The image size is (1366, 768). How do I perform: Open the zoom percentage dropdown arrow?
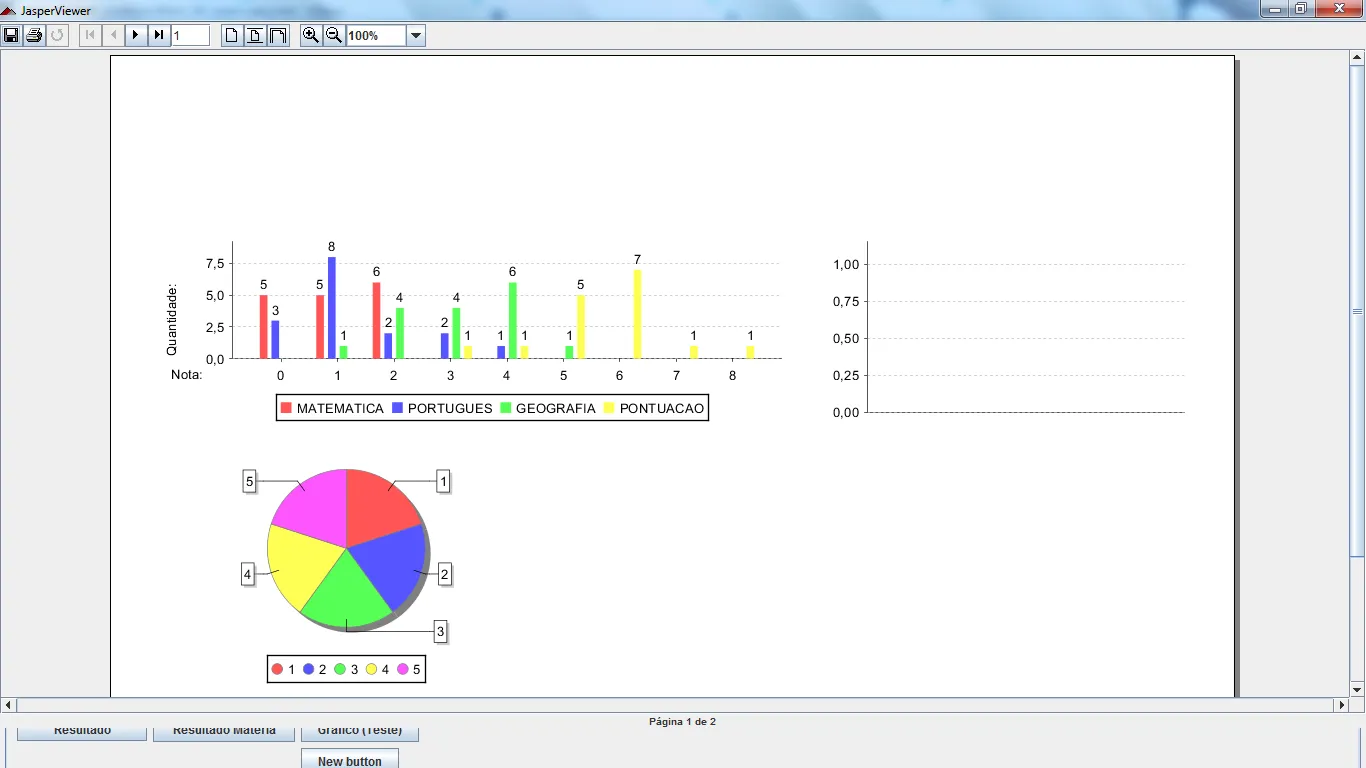tap(416, 36)
